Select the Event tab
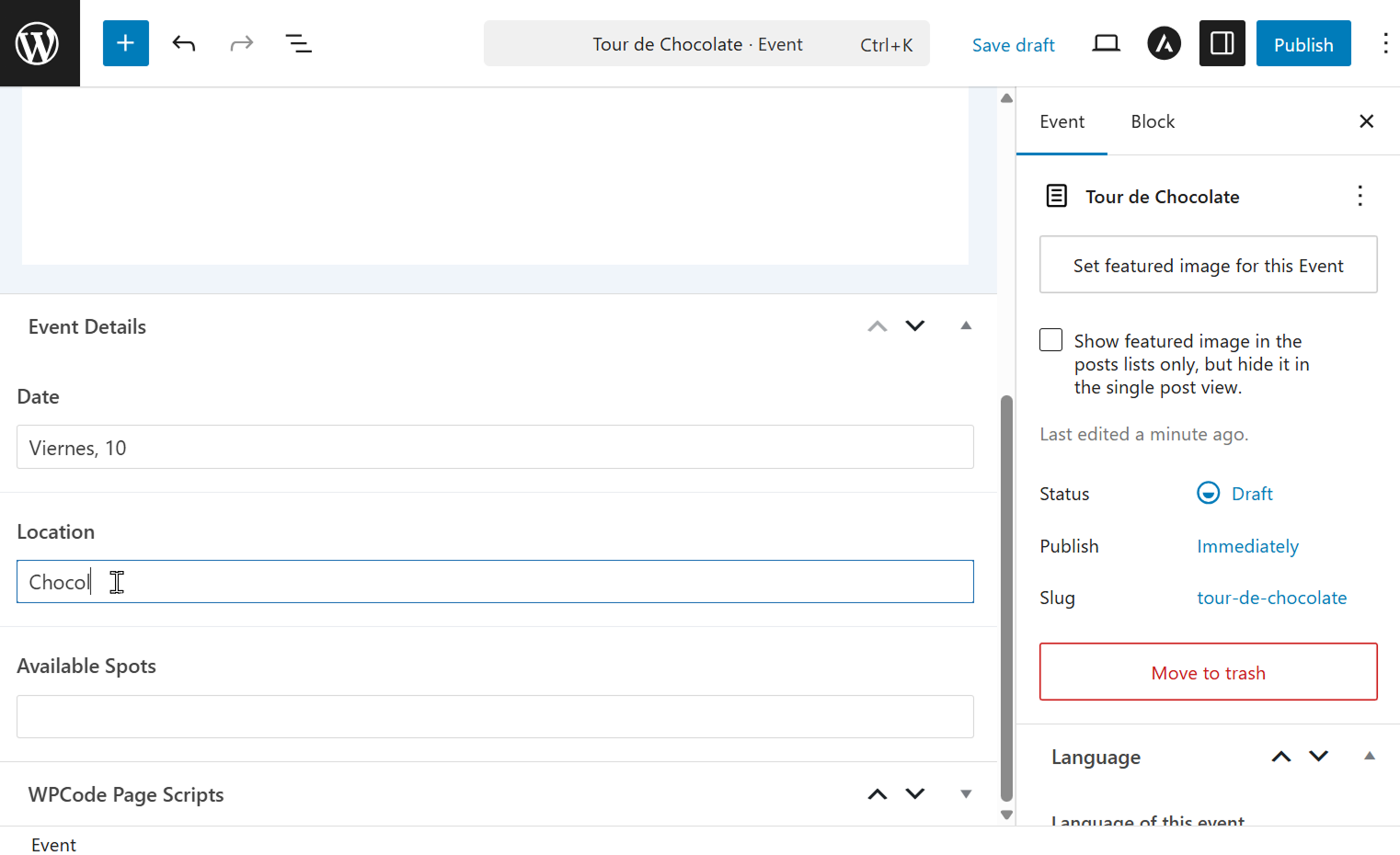The width and height of the screenshot is (1400, 855). pyautogui.click(x=1061, y=121)
